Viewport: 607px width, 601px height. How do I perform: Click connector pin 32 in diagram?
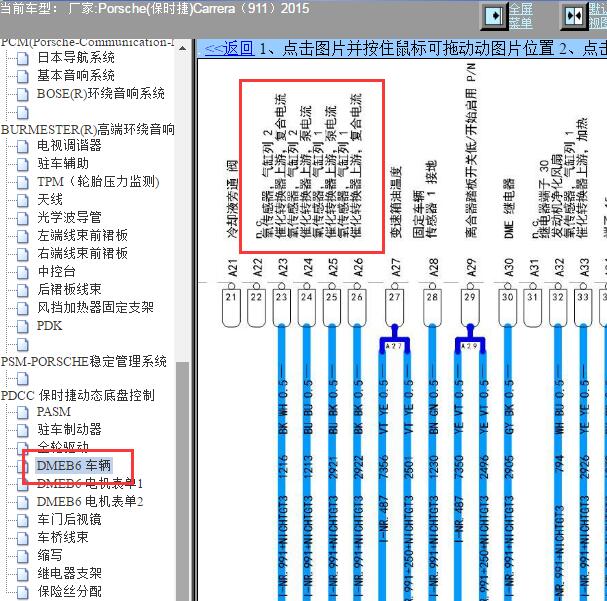click(558, 308)
